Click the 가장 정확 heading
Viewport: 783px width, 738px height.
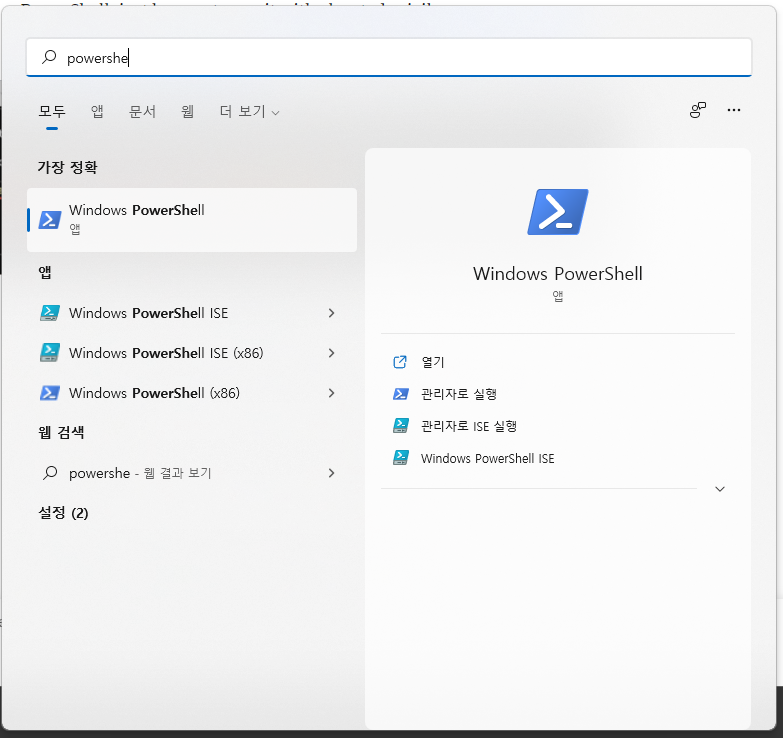(67, 167)
